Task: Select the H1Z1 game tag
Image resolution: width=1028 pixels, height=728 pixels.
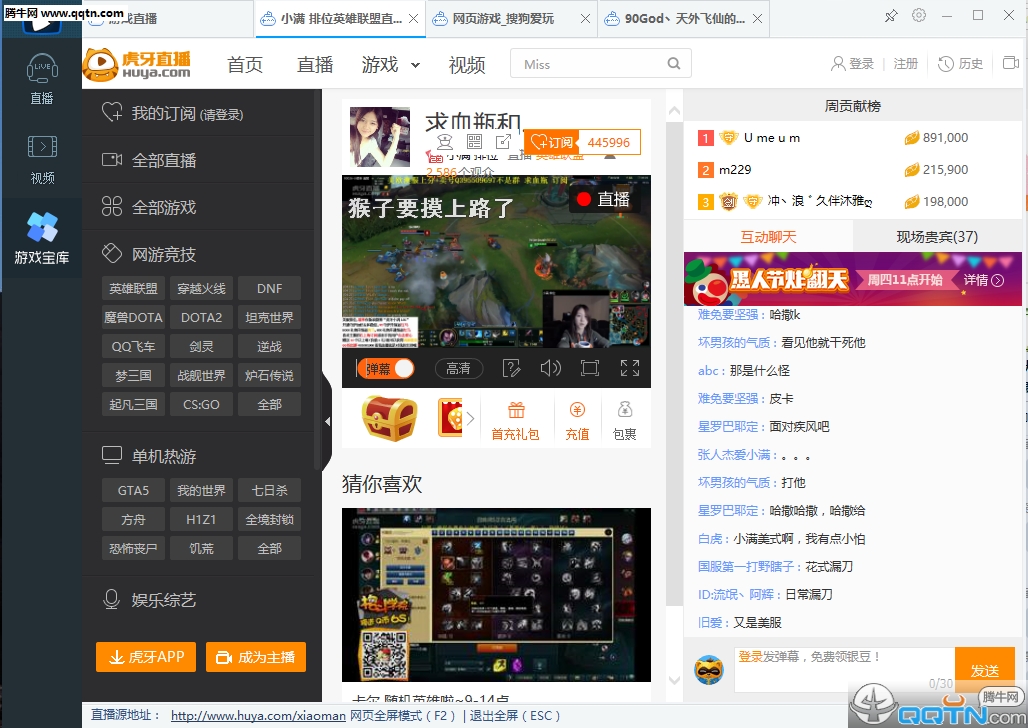Action: click(x=201, y=519)
